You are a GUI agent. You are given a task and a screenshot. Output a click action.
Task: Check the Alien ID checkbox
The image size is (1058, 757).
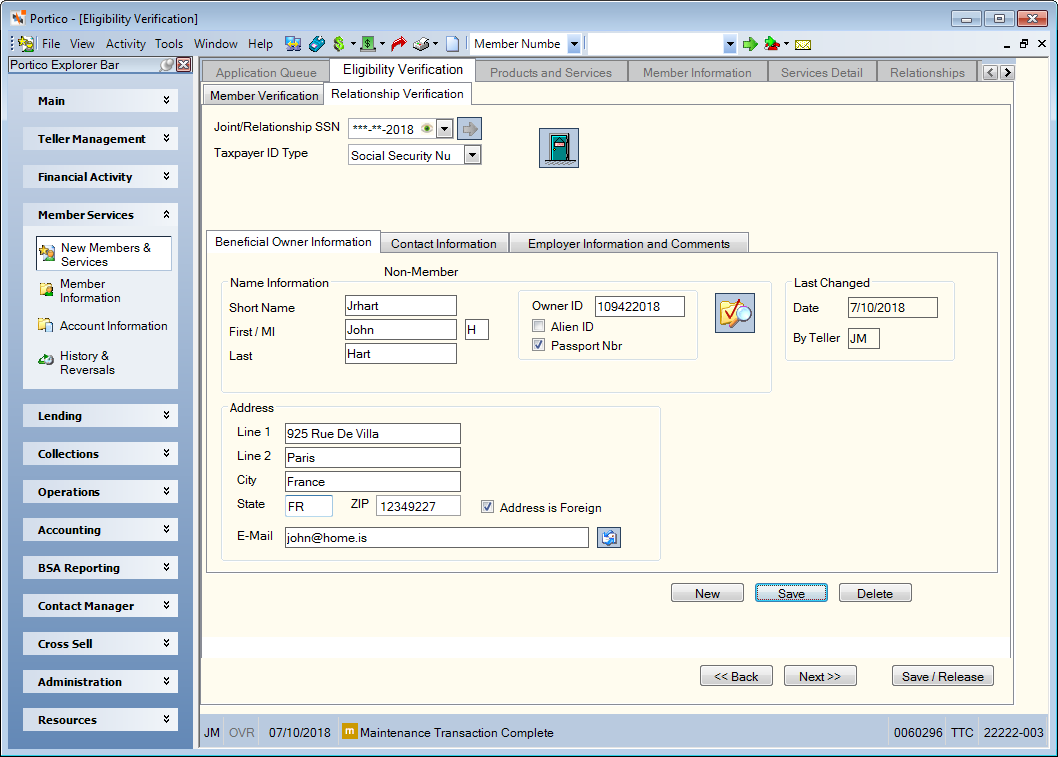tap(538, 327)
